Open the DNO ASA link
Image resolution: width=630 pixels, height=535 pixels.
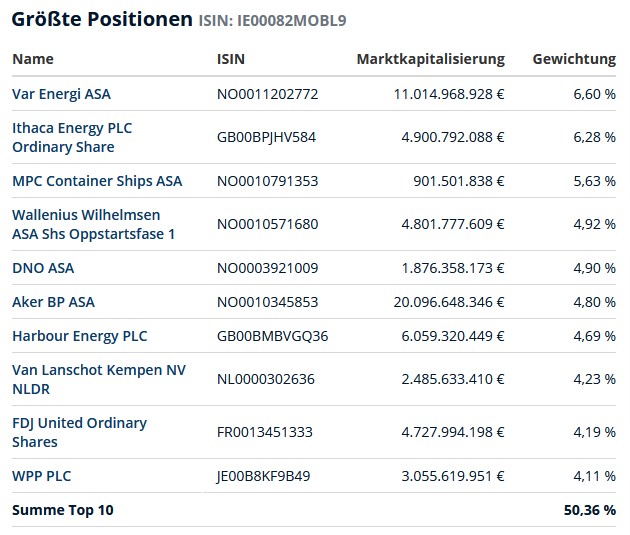[43, 268]
